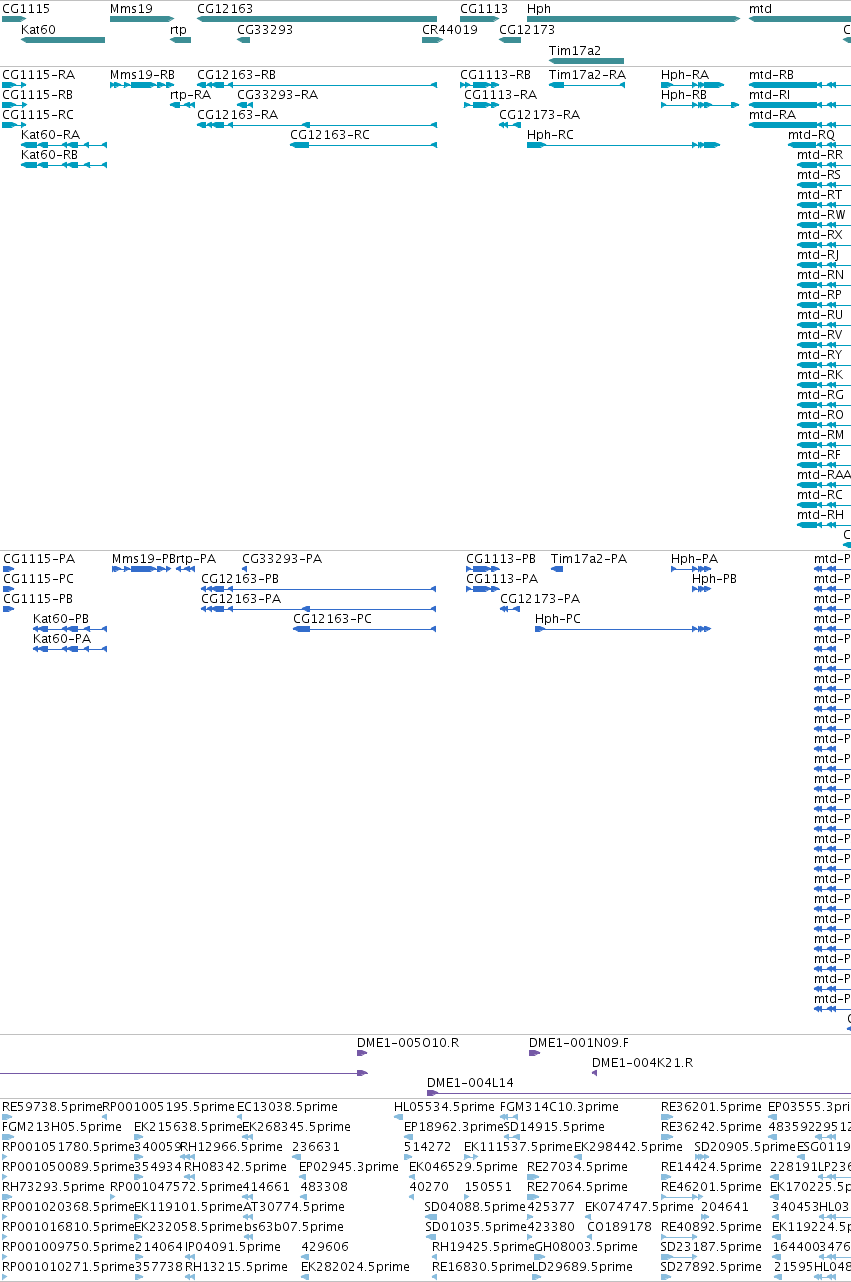Open transcript CG33293-RA
851x1282 pixels.
[x=277, y=95]
